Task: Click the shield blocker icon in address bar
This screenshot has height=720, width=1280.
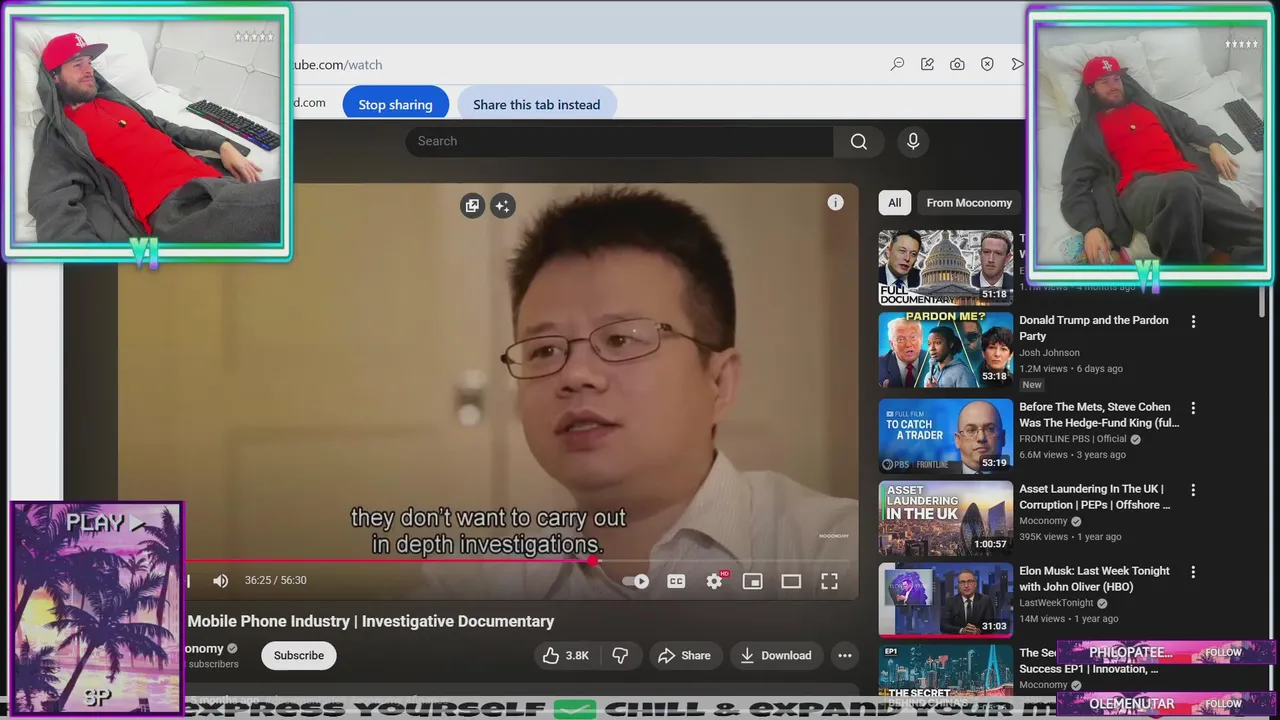Action: (x=987, y=64)
